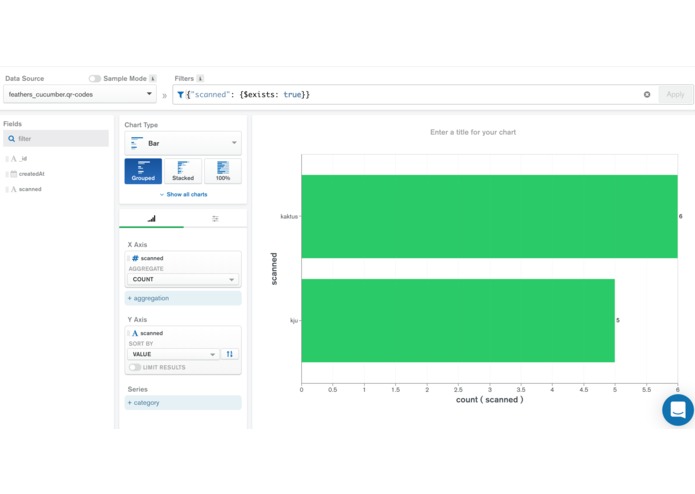Click the Fields search magnifier icon
The height and width of the screenshot is (494, 695).
(x=12, y=139)
